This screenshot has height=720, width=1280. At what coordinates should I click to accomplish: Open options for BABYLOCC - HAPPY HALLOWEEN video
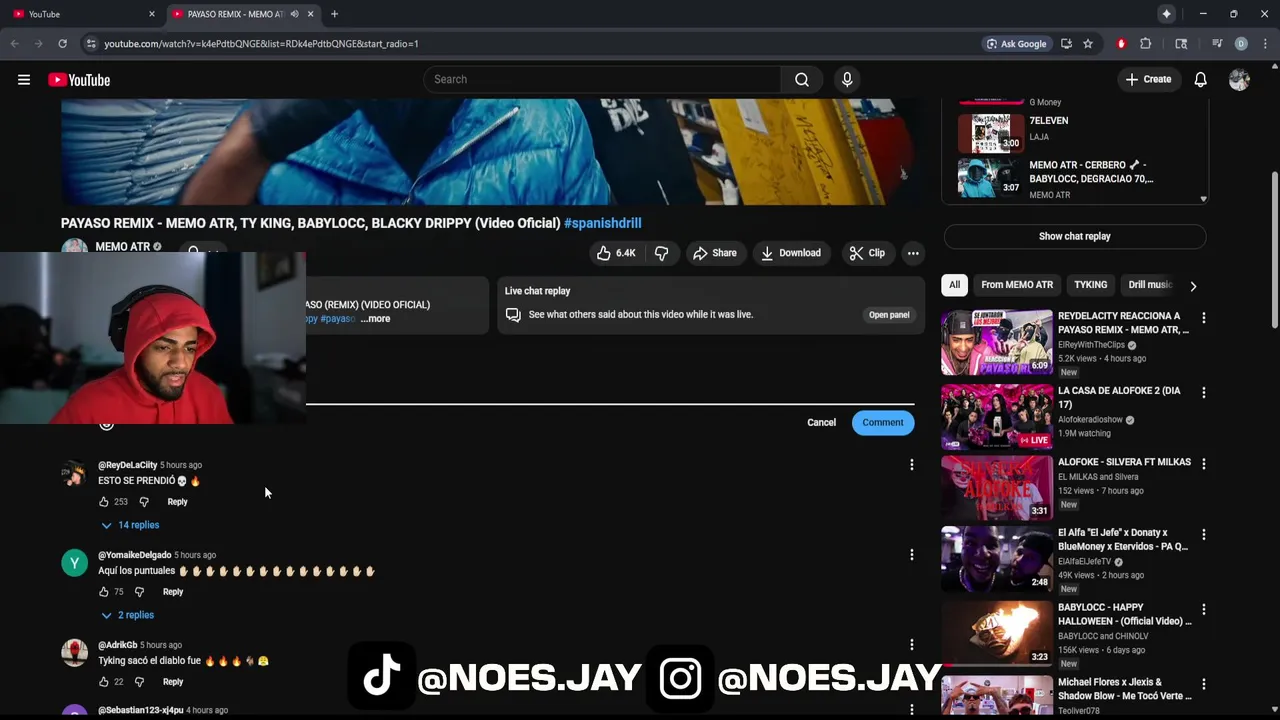pos(1203,609)
